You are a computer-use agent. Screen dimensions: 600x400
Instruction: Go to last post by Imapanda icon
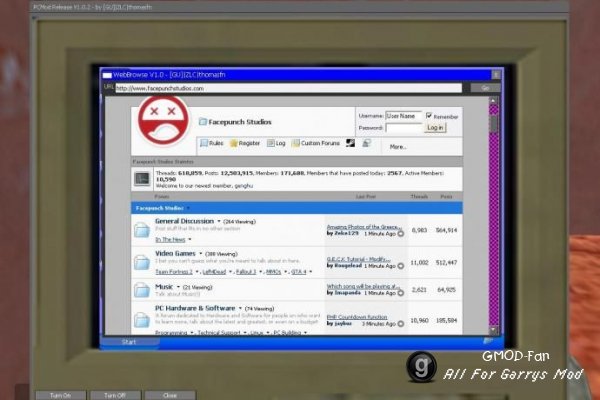click(x=401, y=293)
